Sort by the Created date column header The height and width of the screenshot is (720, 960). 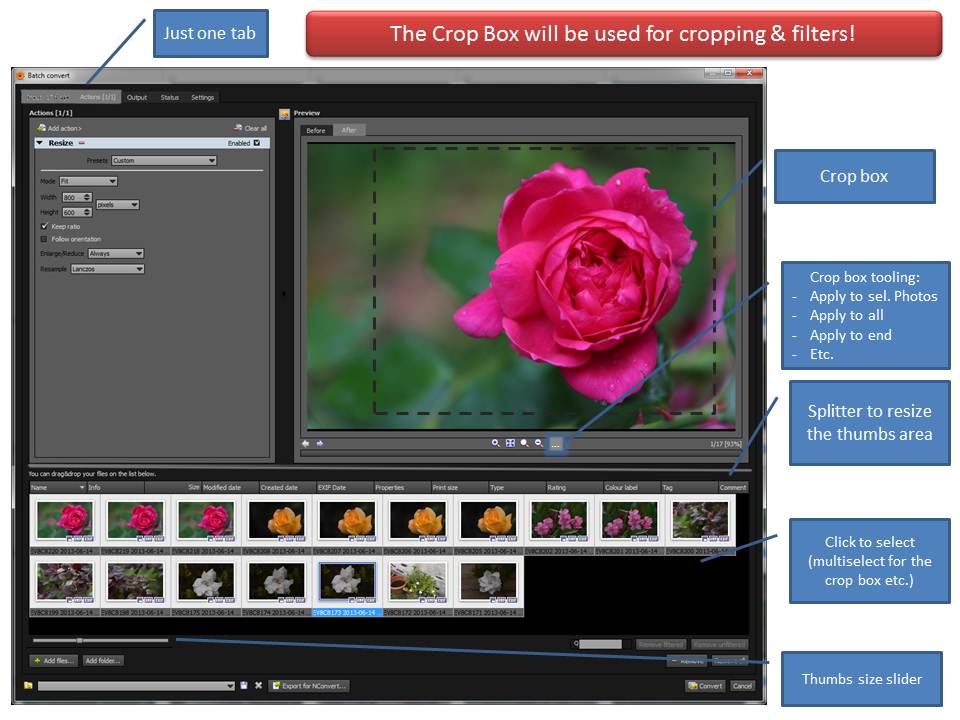287,487
